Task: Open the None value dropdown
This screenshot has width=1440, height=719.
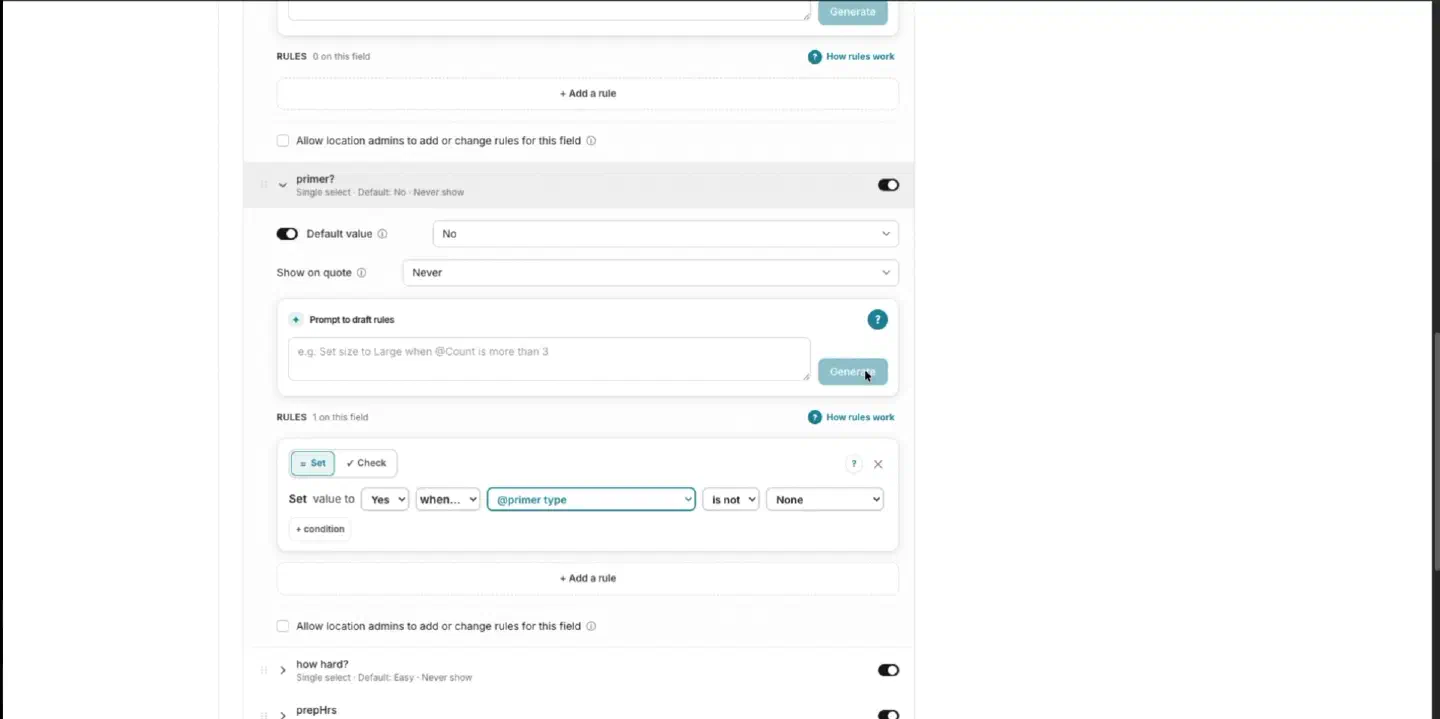Action: (x=825, y=499)
